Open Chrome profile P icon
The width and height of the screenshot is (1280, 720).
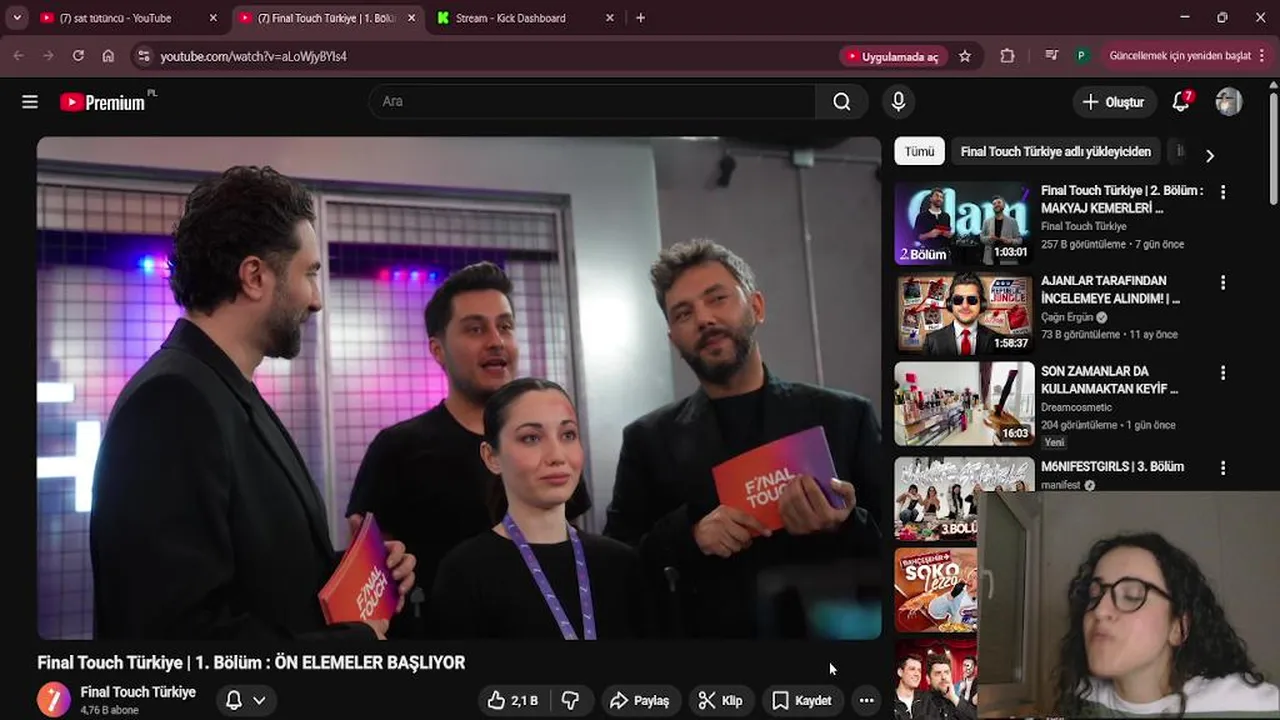1081,56
